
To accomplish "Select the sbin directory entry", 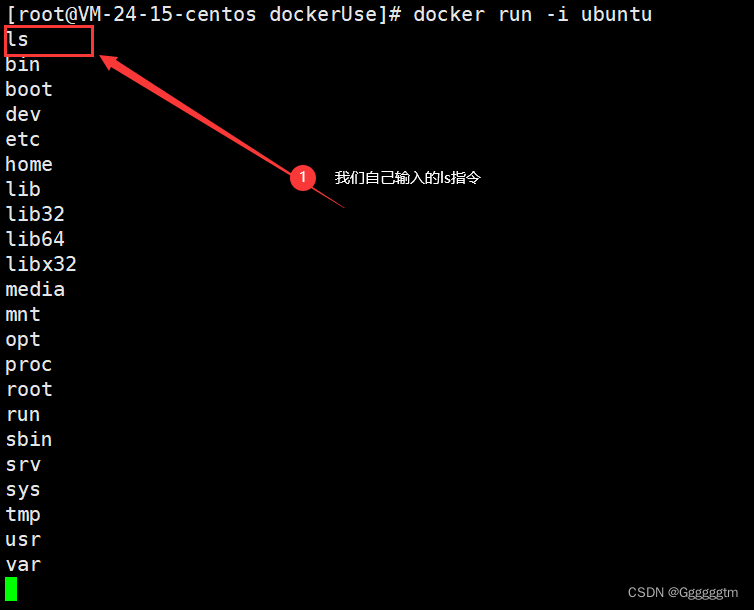I will pyautogui.click(x=29, y=439).
